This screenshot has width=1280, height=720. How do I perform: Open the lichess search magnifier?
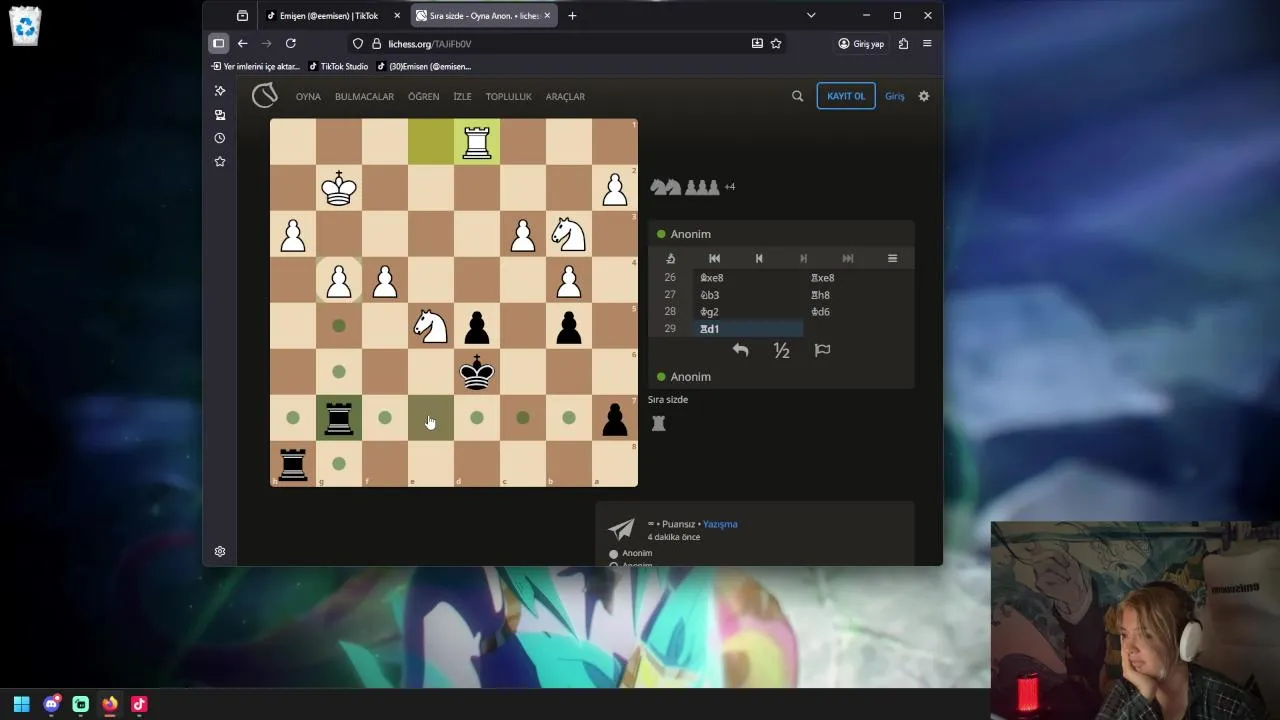[x=797, y=96]
